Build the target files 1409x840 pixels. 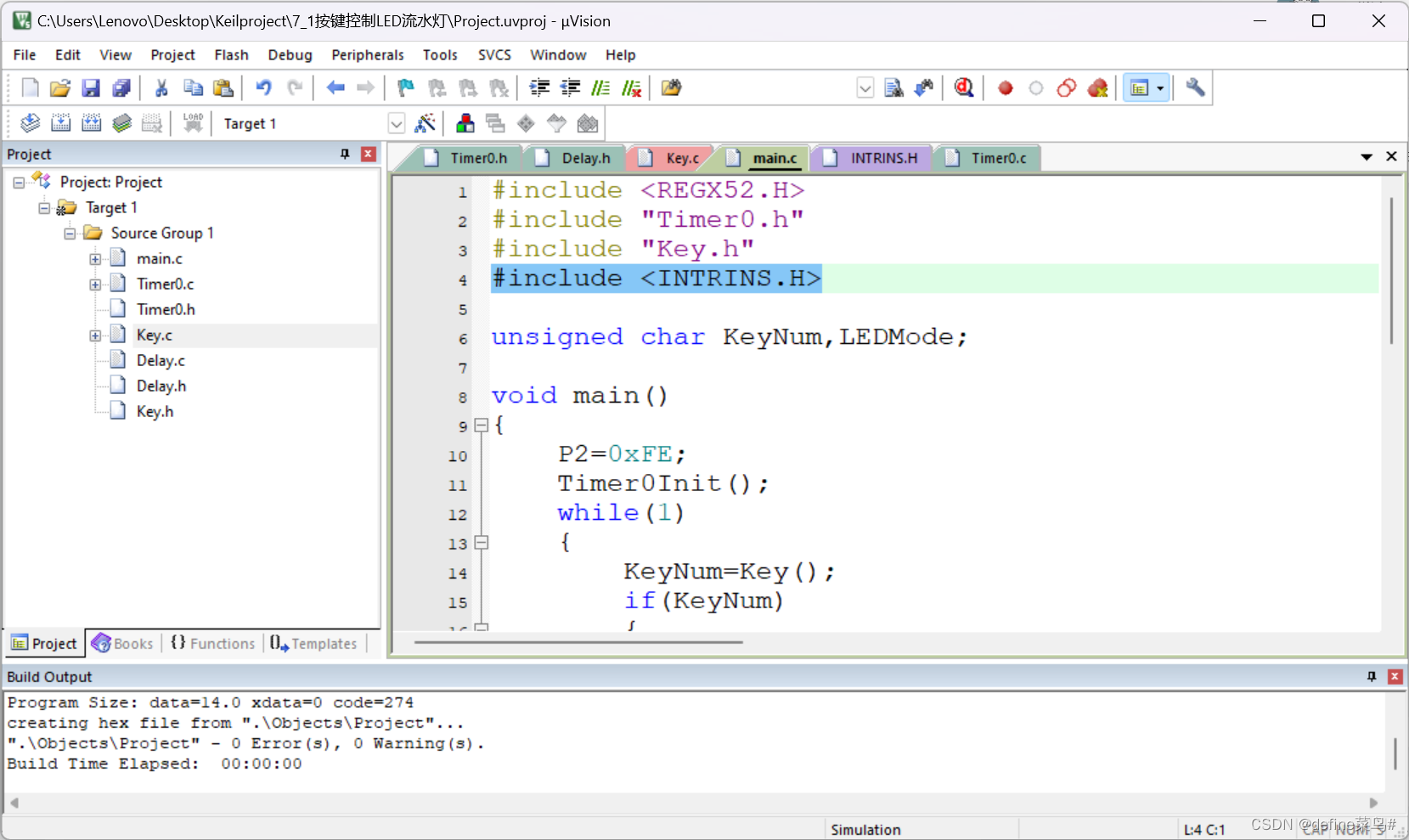pyautogui.click(x=60, y=123)
